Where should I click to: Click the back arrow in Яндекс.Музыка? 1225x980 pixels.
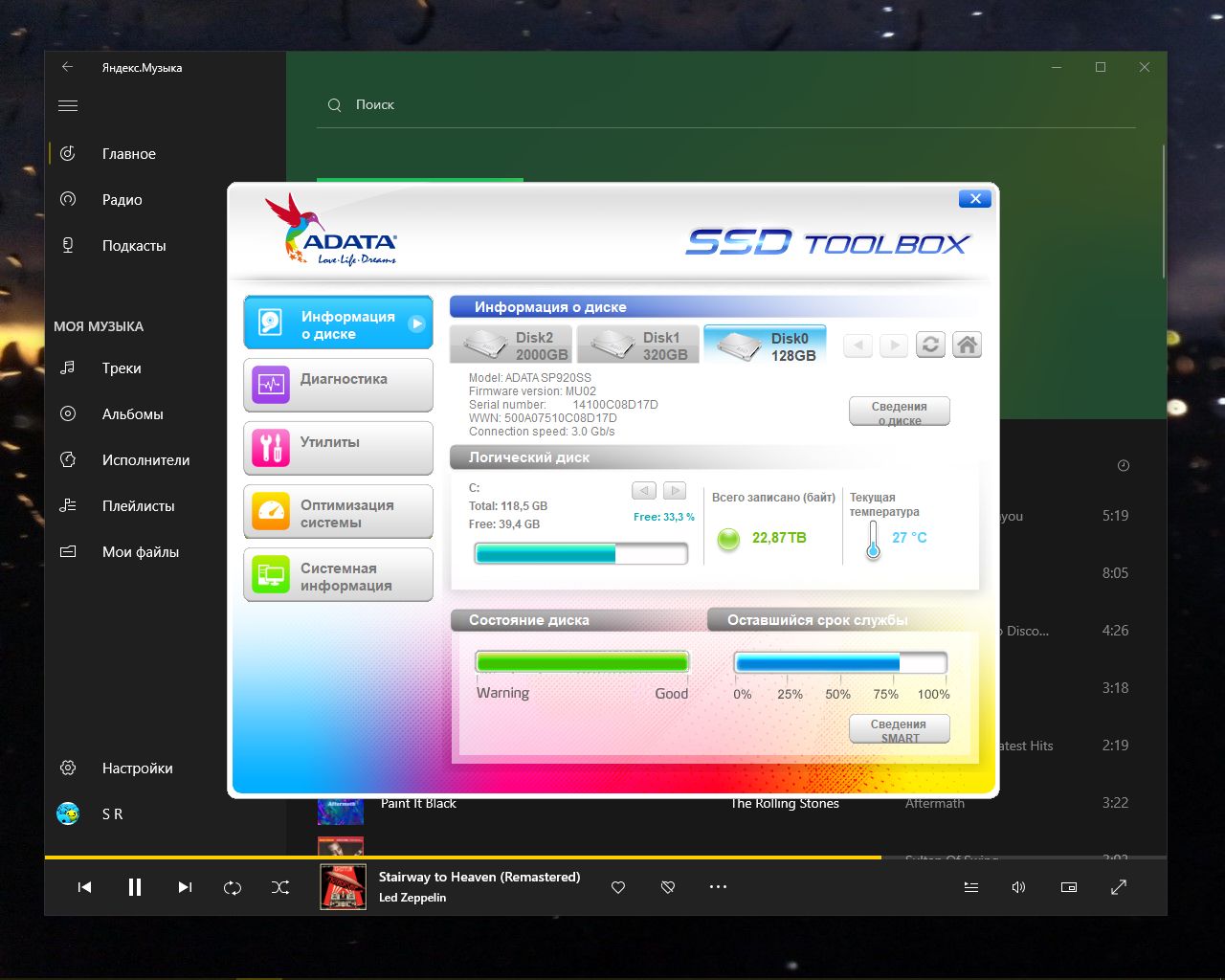click(x=67, y=67)
